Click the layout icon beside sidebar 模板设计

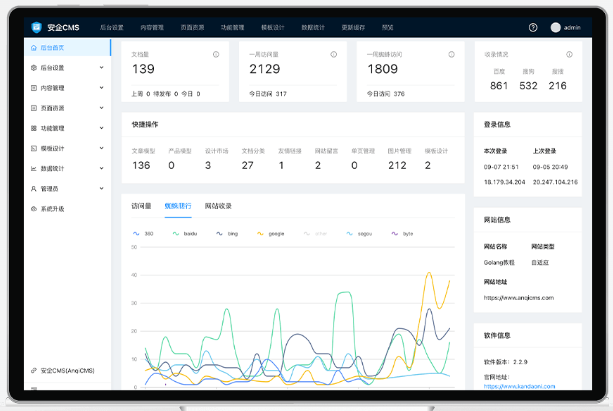click(34, 148)
